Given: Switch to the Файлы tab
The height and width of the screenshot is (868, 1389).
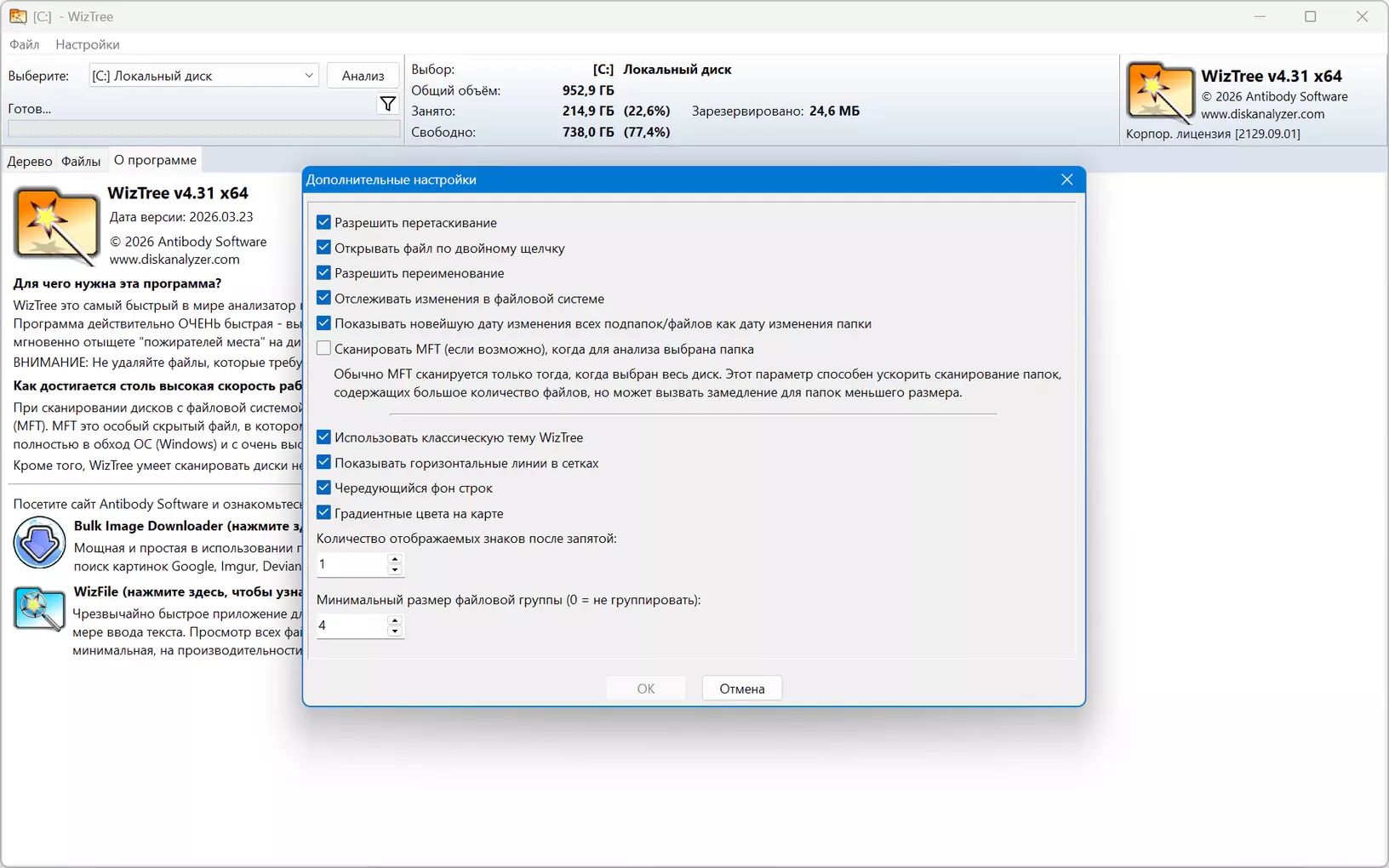Looking at the screenshot, I should [81, 161].
